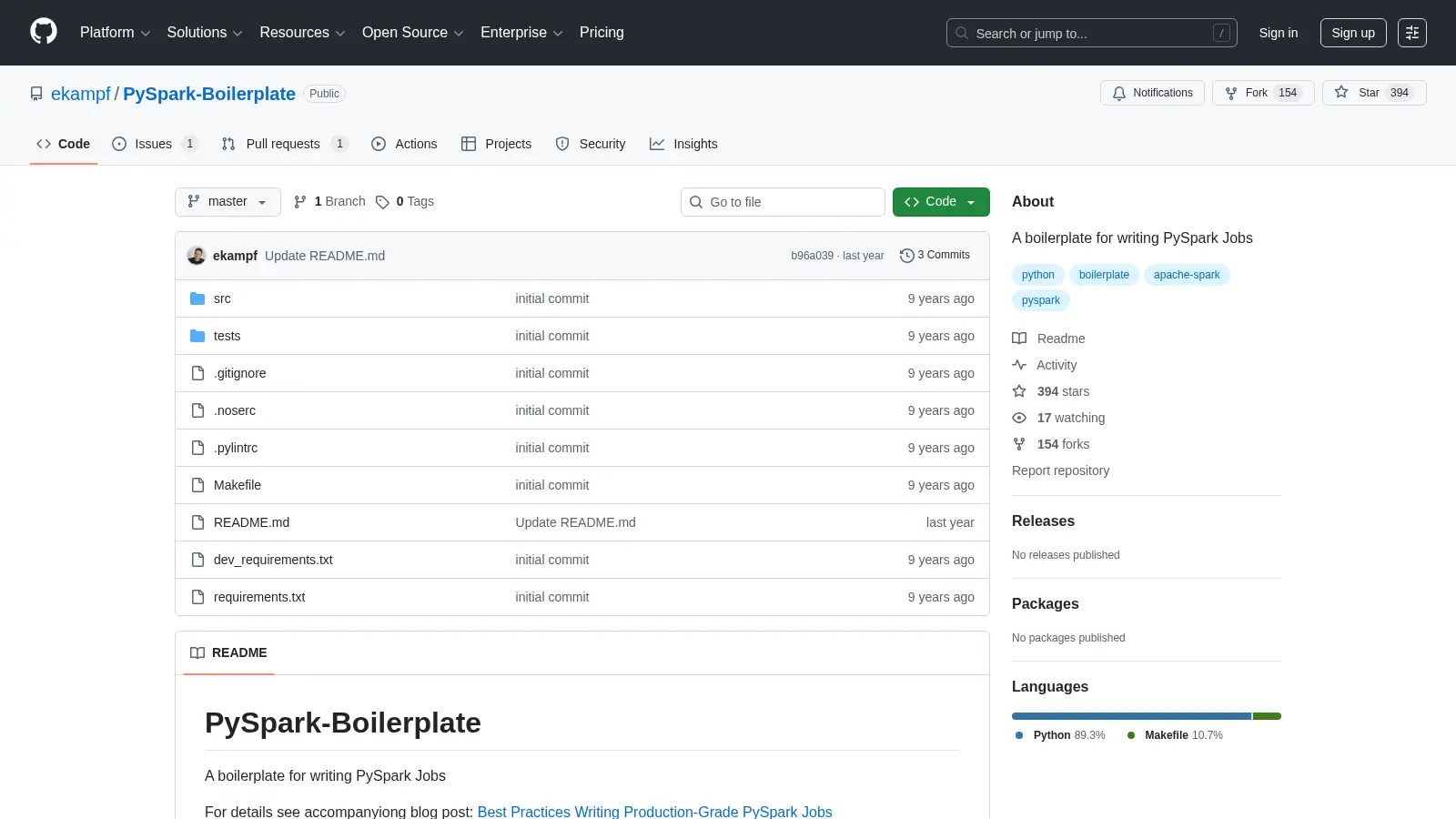
Task: Expand the Platform menu
Action: (115, 33)
